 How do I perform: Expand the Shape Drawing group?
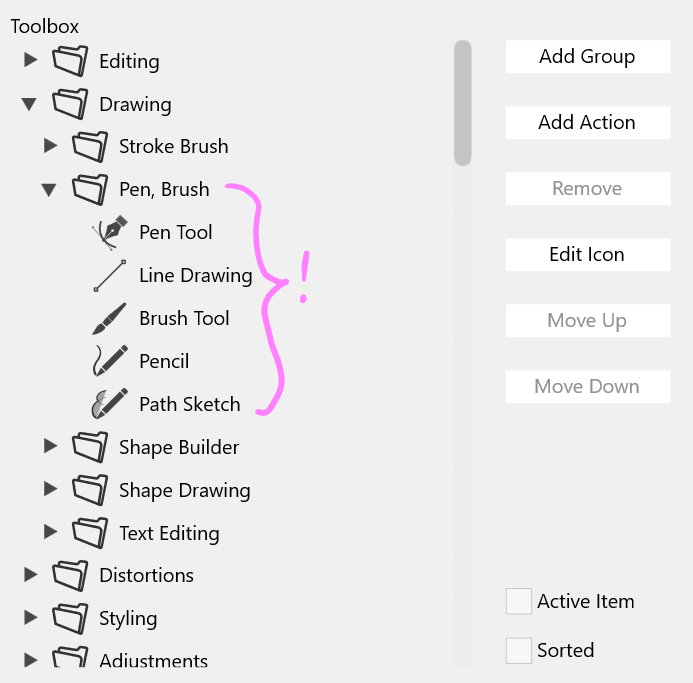(50, 489)
